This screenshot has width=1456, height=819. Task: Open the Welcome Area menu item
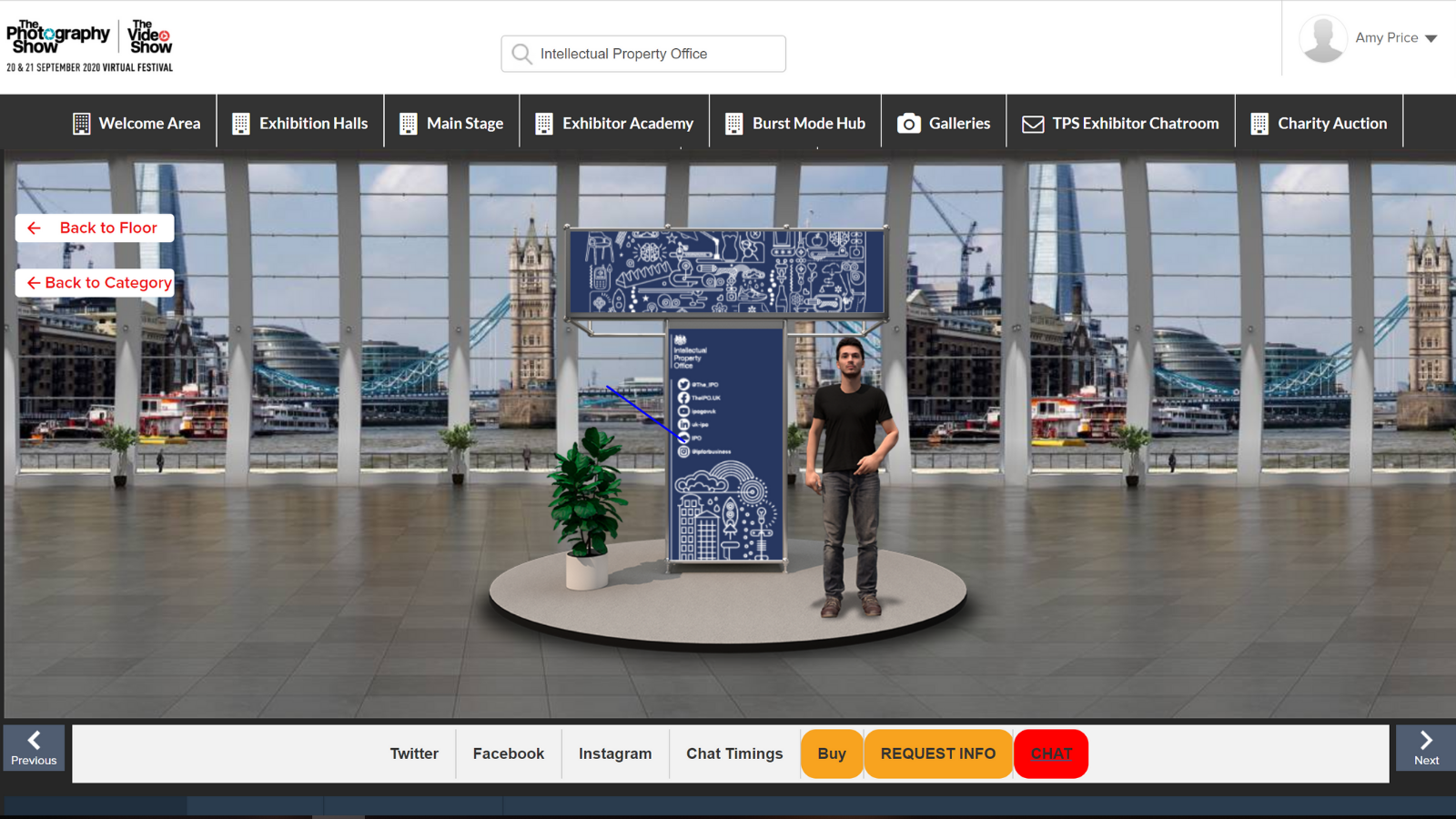point(136,123)
